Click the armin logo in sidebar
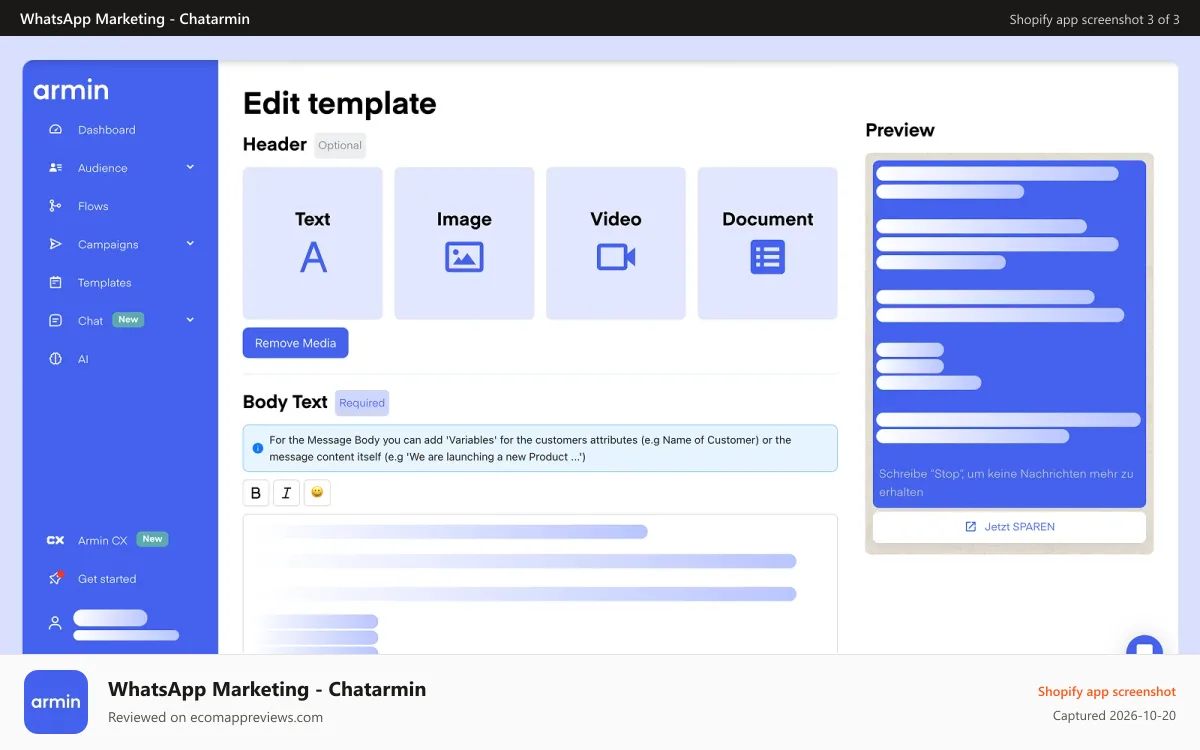Image resolution: width=1200 pixels, height=750 pixels. [x=71, y=90]
